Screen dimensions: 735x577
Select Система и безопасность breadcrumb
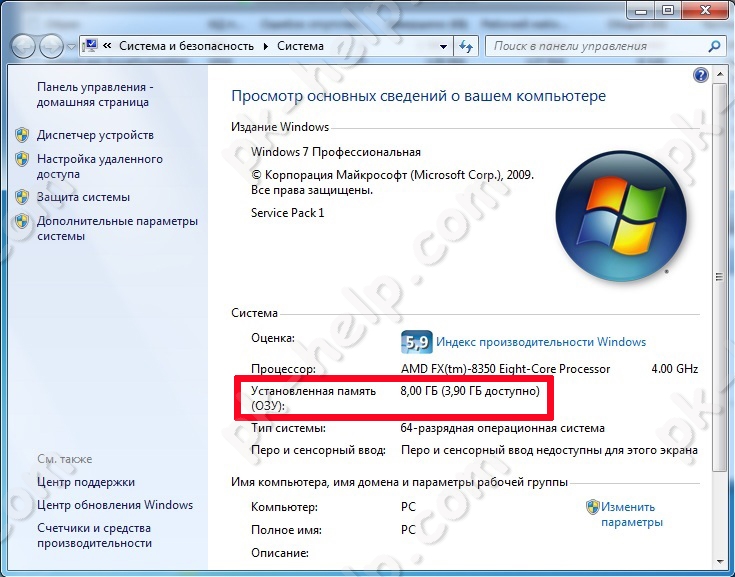pos(186,46)
